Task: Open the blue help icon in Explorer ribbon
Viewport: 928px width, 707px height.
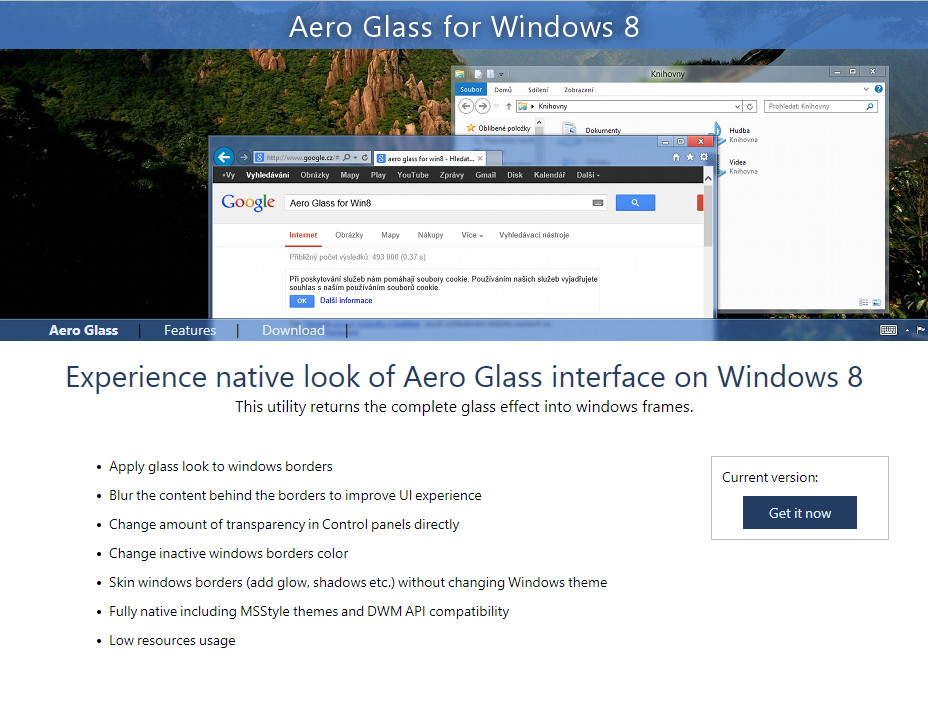Action: pos(879,89)
